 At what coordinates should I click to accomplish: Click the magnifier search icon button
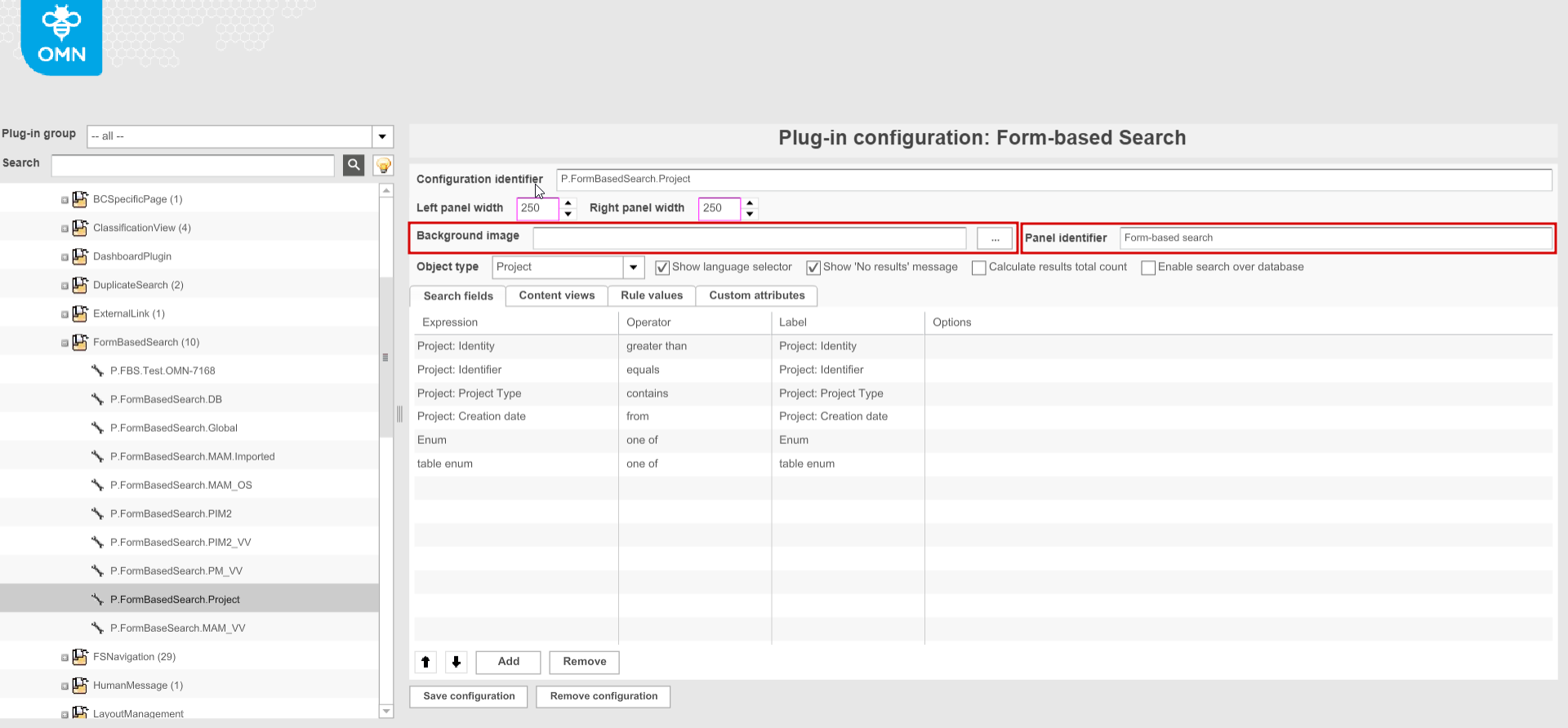click(x=354, y=165)
